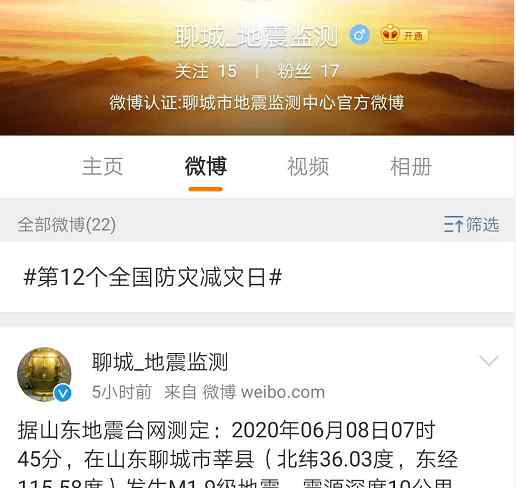
Task: View the 粉丝 17 followers list
Action: pyautogui.click(x=308, y=72)
